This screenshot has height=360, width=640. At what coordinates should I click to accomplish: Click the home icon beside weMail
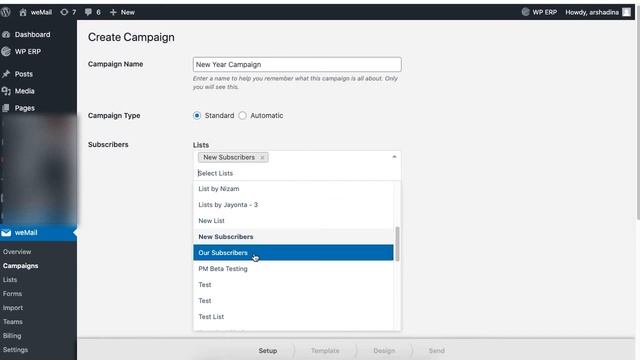23,12
